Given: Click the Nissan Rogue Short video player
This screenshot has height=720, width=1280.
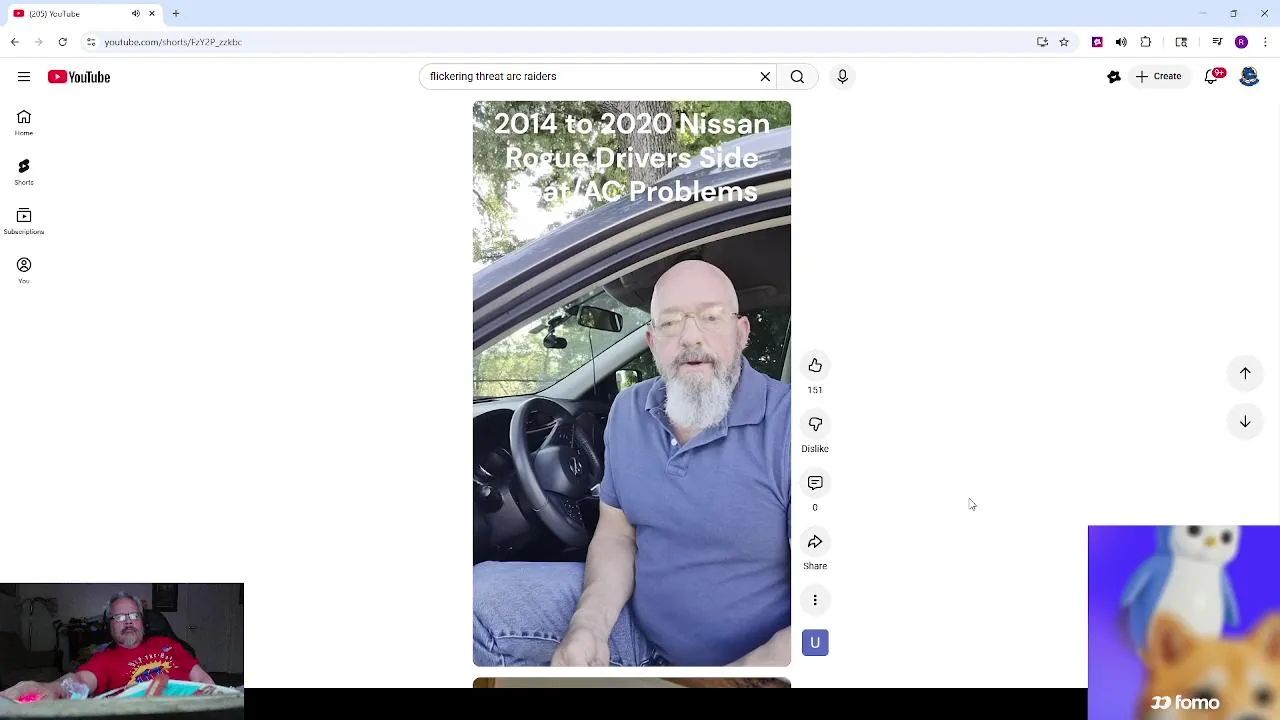Looking at the screenshot, I should pyautogui.click(x=632, y=384).
